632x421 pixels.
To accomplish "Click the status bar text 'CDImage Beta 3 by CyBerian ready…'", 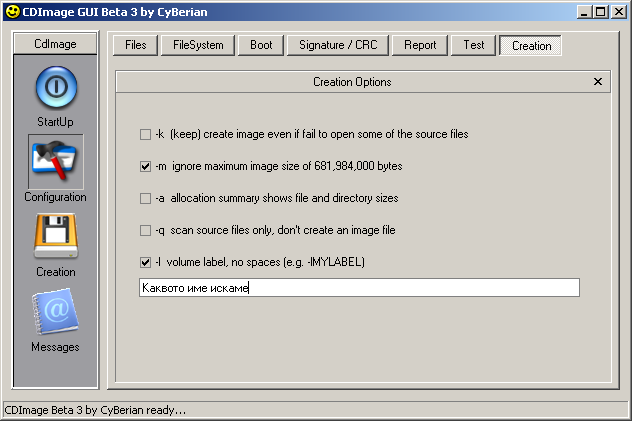I will pos(95,410).
